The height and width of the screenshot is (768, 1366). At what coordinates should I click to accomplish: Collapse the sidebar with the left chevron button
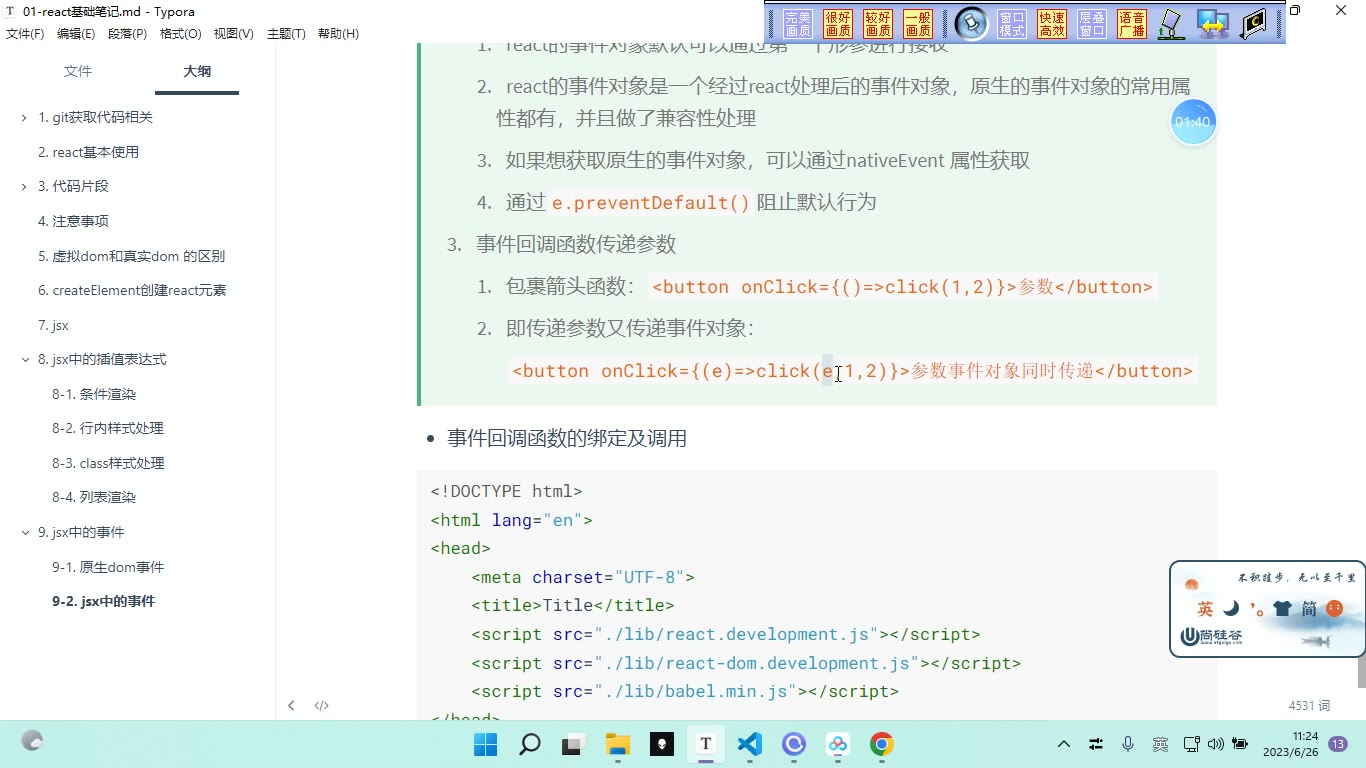click(x=291, y=705)
